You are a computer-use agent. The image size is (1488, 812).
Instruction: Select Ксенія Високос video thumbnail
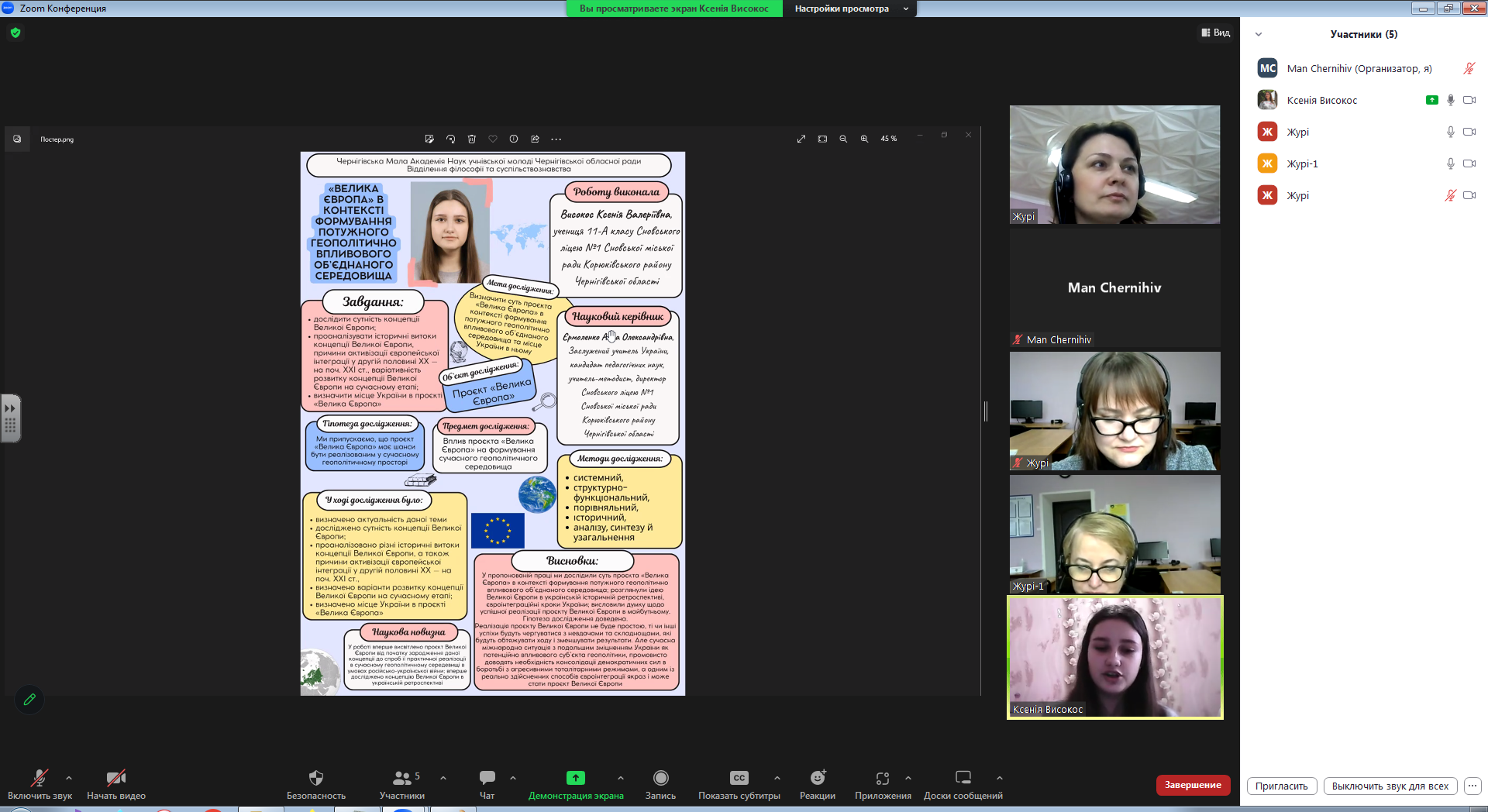[x=1114, y=657]
